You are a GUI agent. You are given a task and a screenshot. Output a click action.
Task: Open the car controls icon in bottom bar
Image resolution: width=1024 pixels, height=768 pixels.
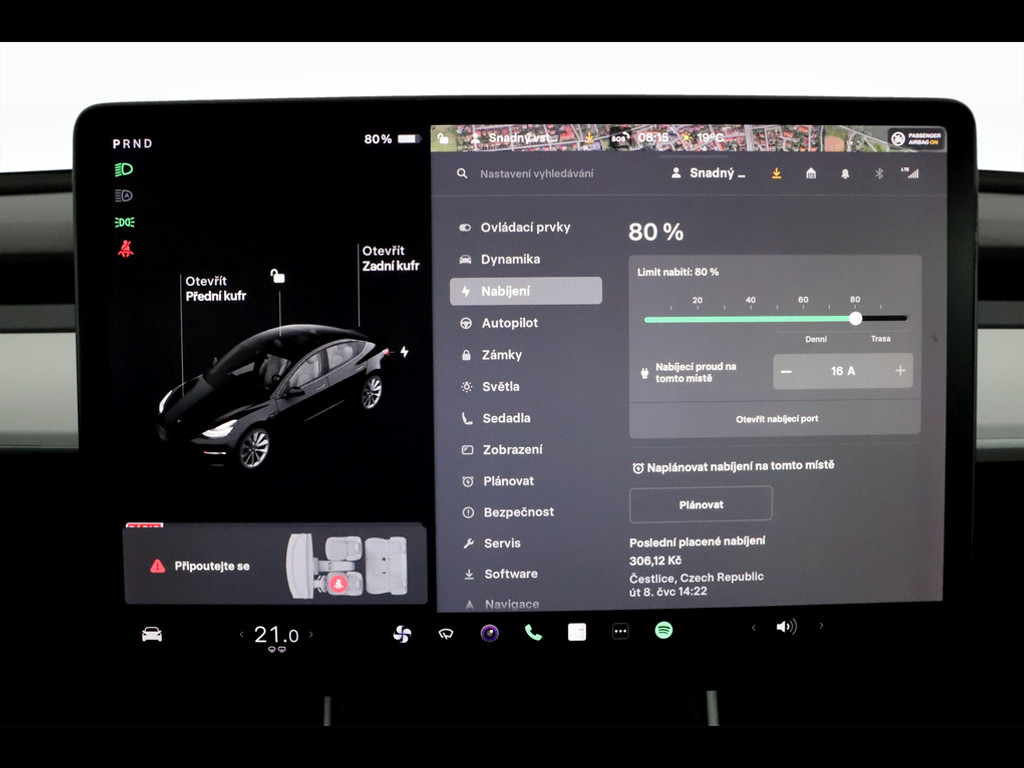(x=152, y=634)
